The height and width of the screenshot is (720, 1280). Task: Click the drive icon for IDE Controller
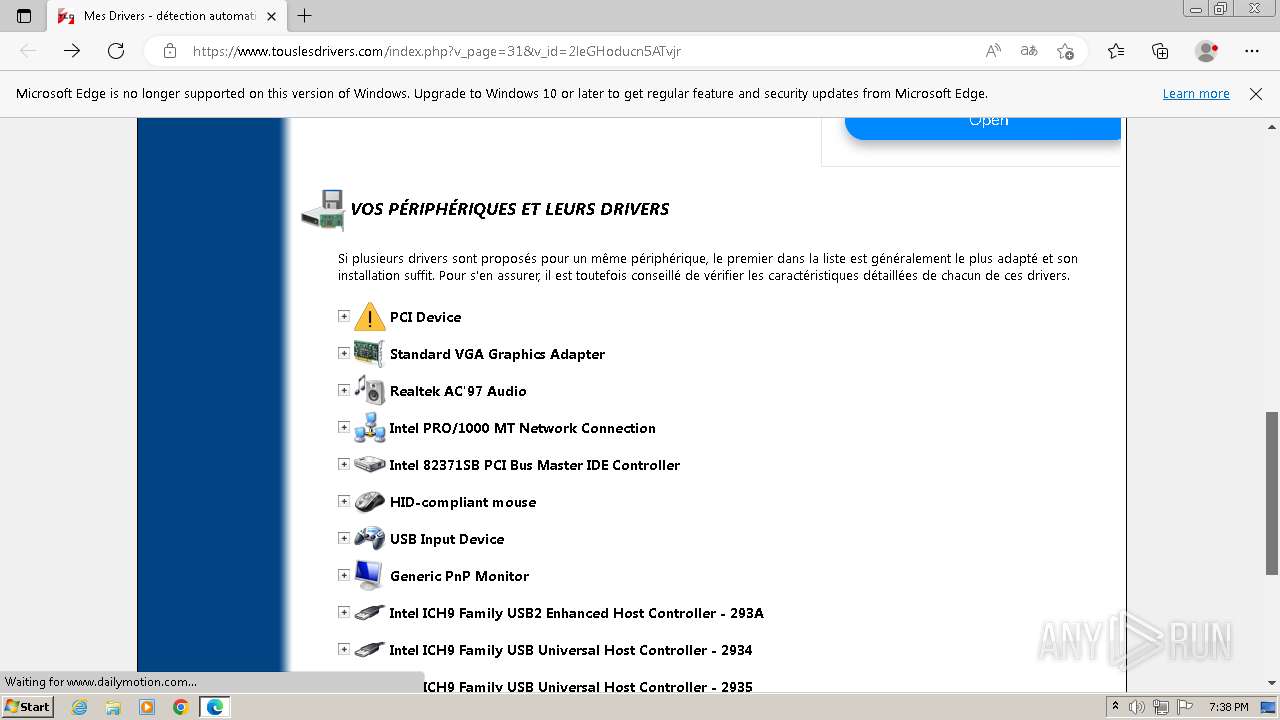pyautogui.click(x=370, y=464)
